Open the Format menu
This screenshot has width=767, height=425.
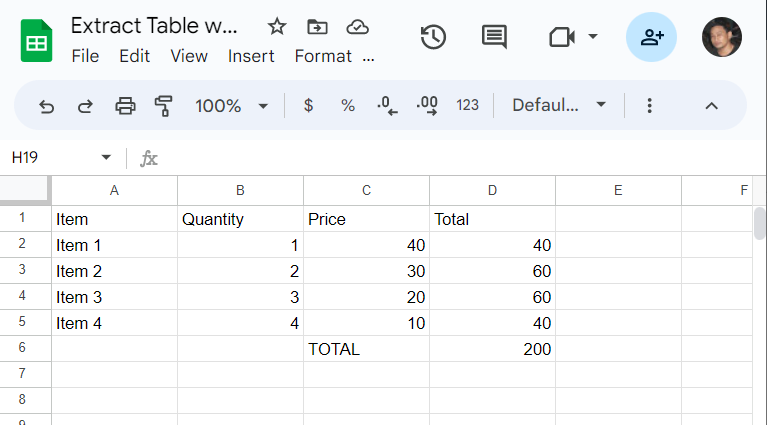tap(323, 56)
